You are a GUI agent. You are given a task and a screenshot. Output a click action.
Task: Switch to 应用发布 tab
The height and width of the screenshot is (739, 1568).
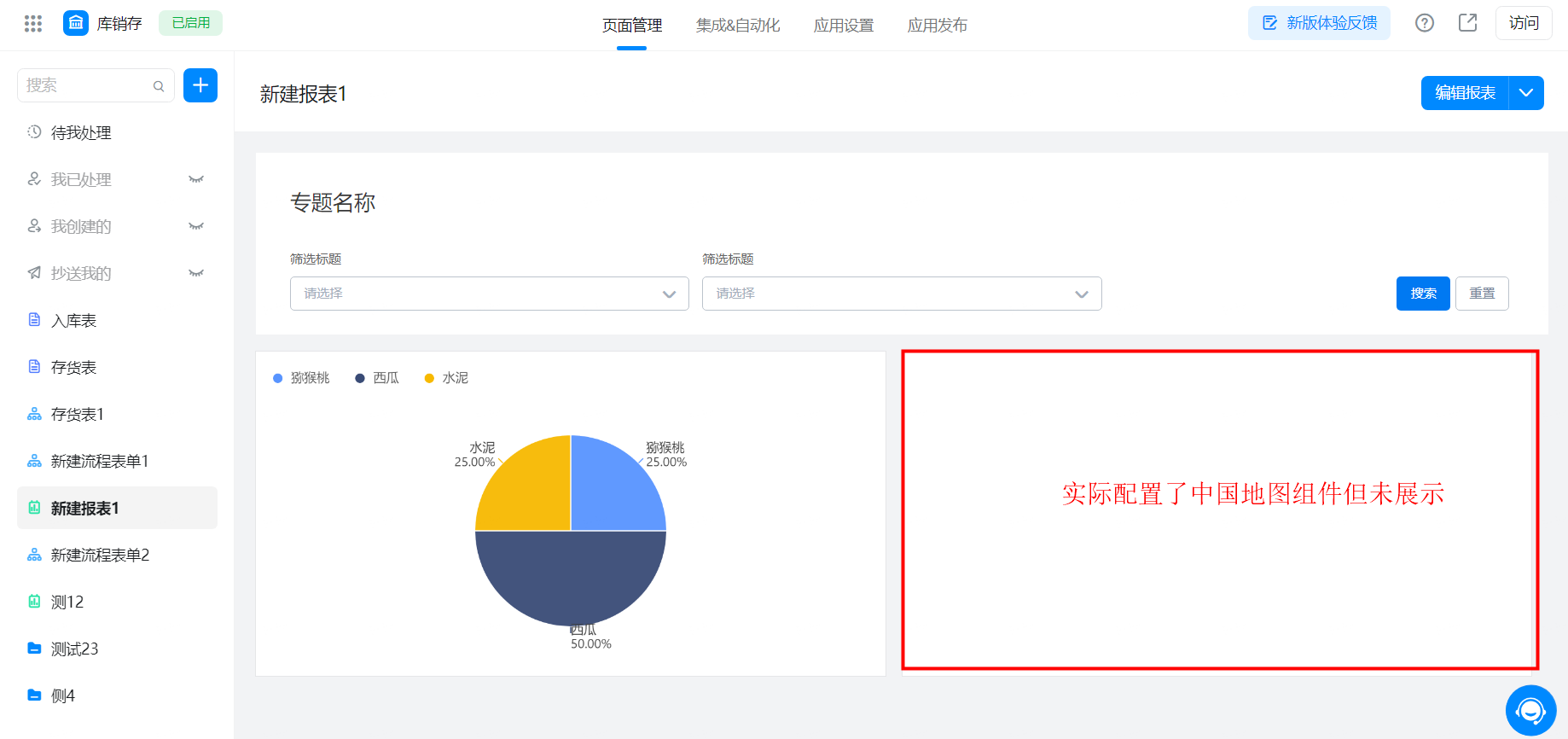(938, 26)
